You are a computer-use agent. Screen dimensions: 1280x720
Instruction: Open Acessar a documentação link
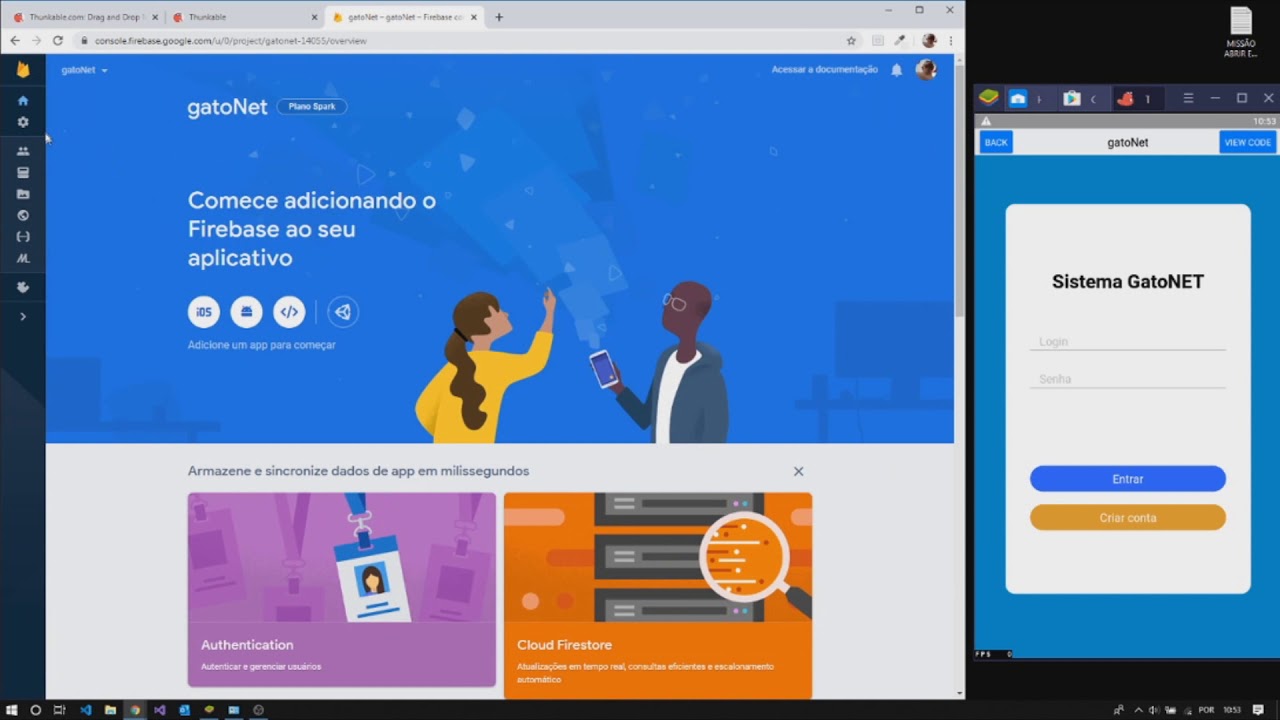pos(824,69)
